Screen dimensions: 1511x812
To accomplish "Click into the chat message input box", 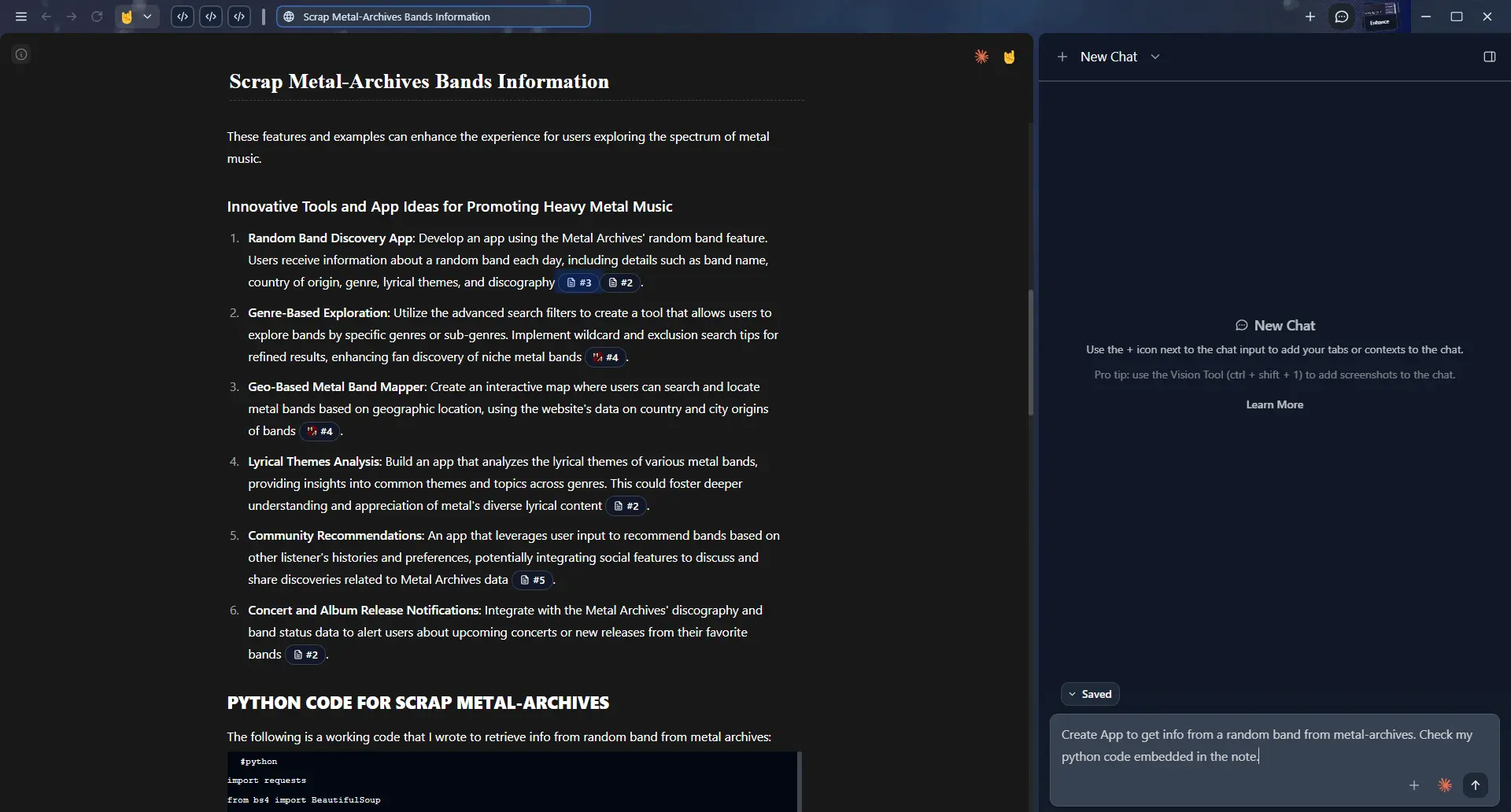I will pyautogui.click(x=1274, y=745).
